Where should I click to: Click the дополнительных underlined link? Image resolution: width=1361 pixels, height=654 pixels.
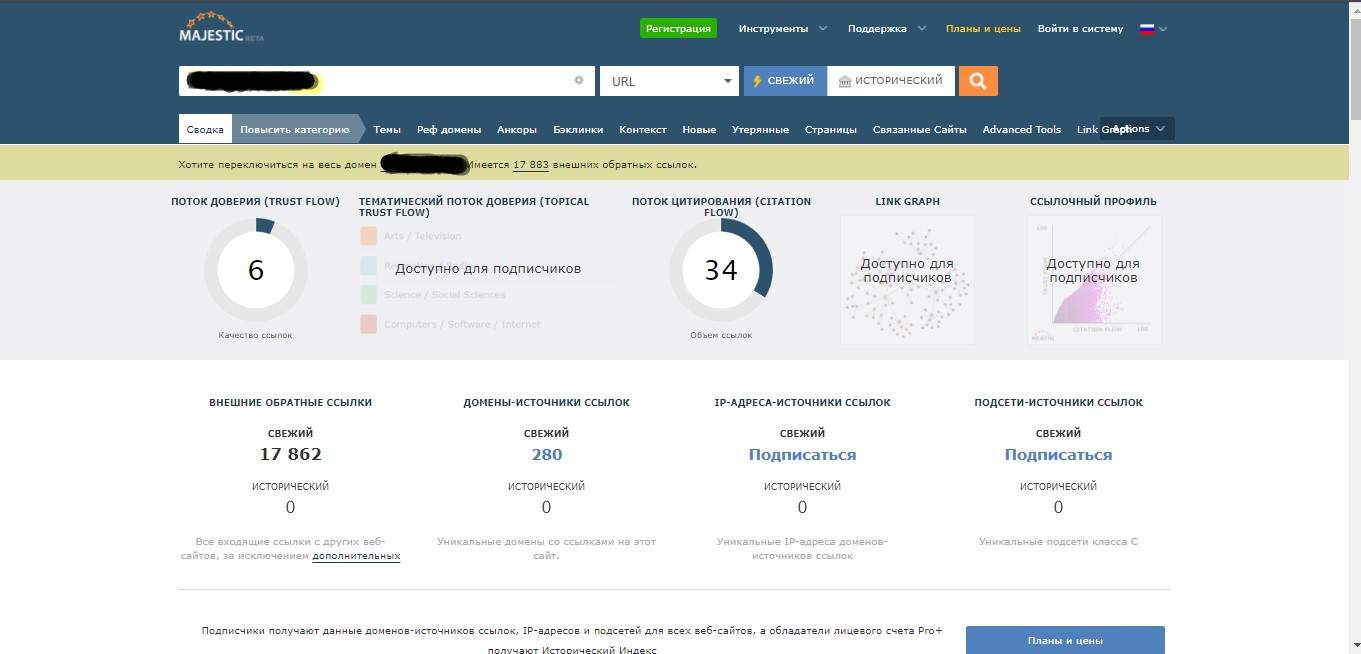pyautogui.click(x=356, y=556)
